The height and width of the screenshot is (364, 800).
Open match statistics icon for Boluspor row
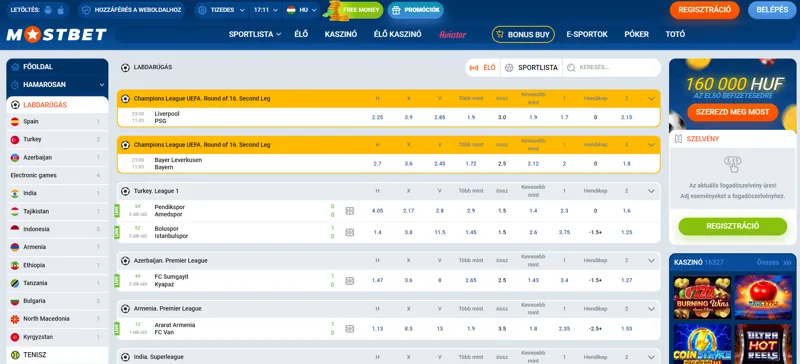[349, 232]
